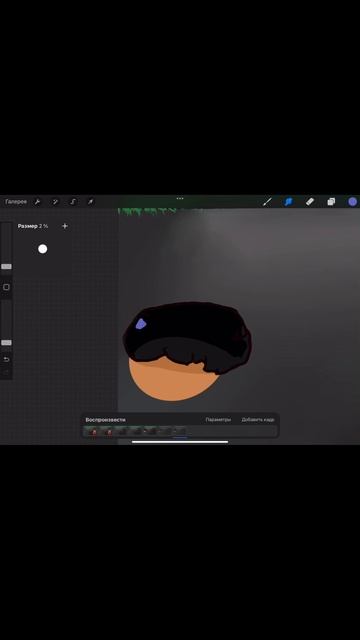Select the last highlighted frame in the timeline
This screenshot has height=640, width=360.
(180, 431)
